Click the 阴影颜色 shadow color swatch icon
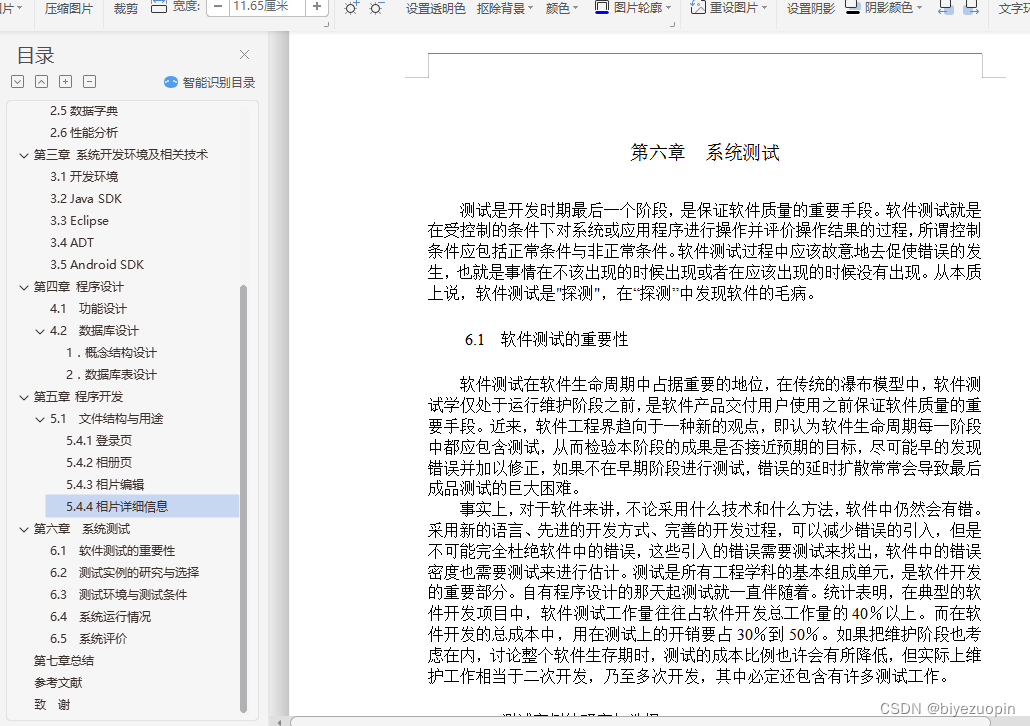1030x726 pixels. click(853, 7)
